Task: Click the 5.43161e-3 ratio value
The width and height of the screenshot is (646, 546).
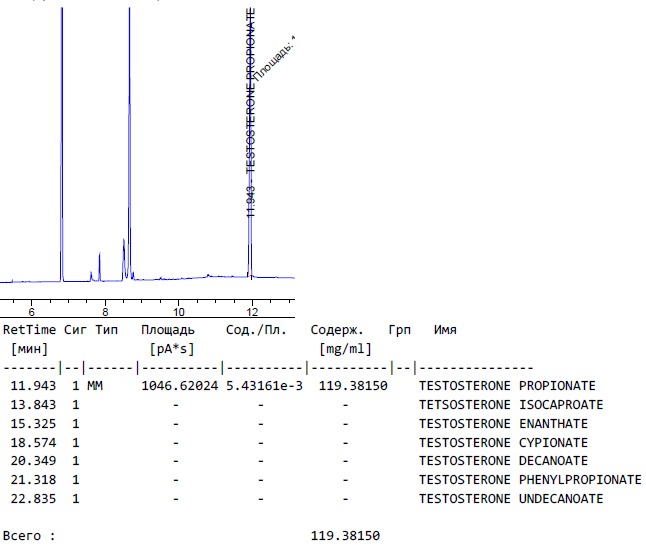Action: [264, 386]
